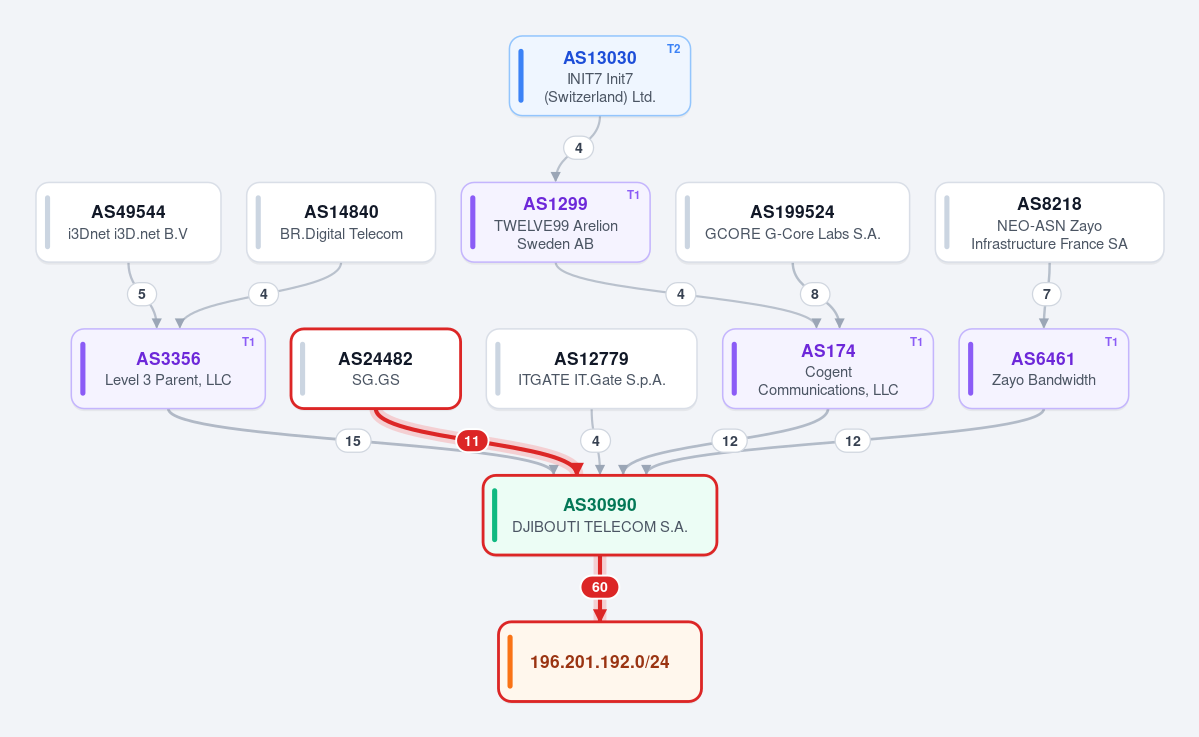Open the AS3356 Level 3 node
The height and width of the screenshot is (737, 1199).
[x=168, y=368]
